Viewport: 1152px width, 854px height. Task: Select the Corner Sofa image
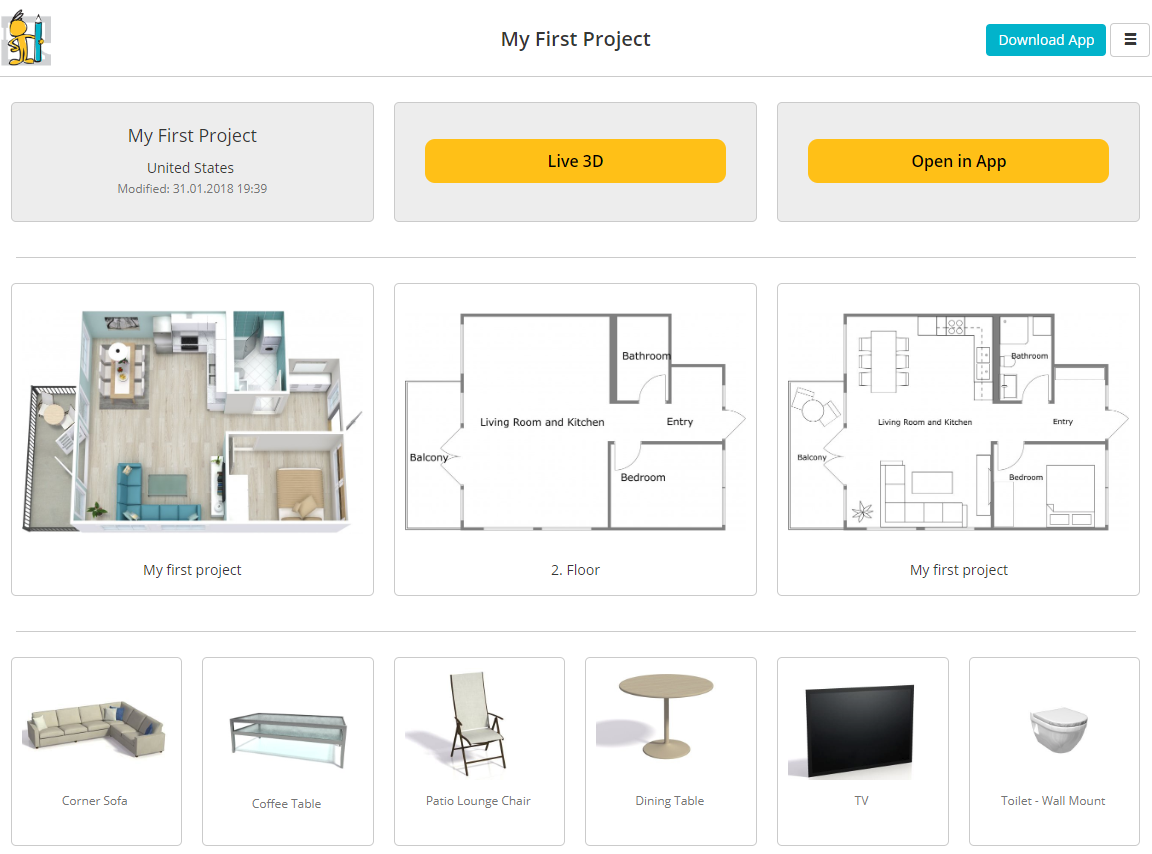click(96, 728)
